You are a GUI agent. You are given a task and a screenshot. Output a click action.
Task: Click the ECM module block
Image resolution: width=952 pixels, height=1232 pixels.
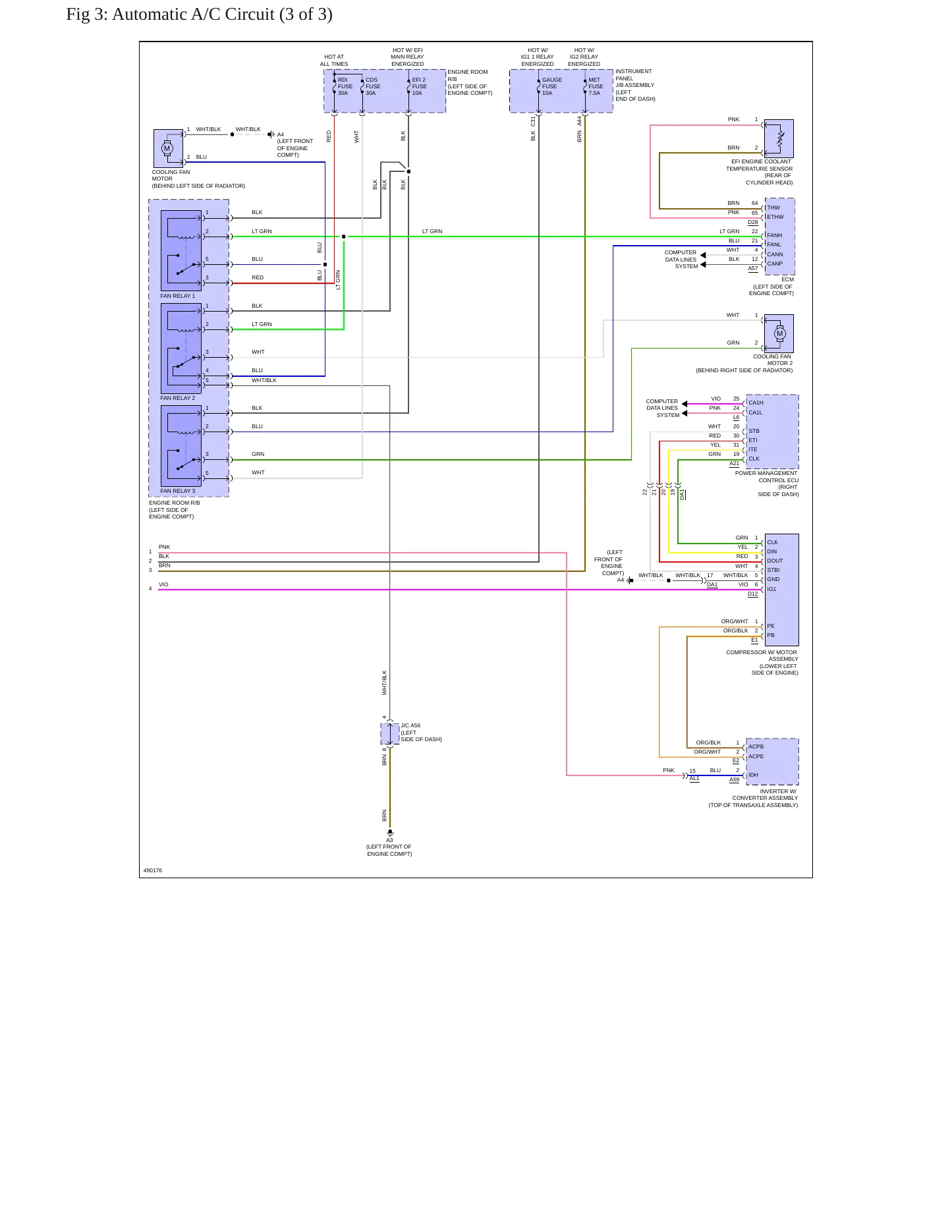pyautogui.click(x=779, y=236)
